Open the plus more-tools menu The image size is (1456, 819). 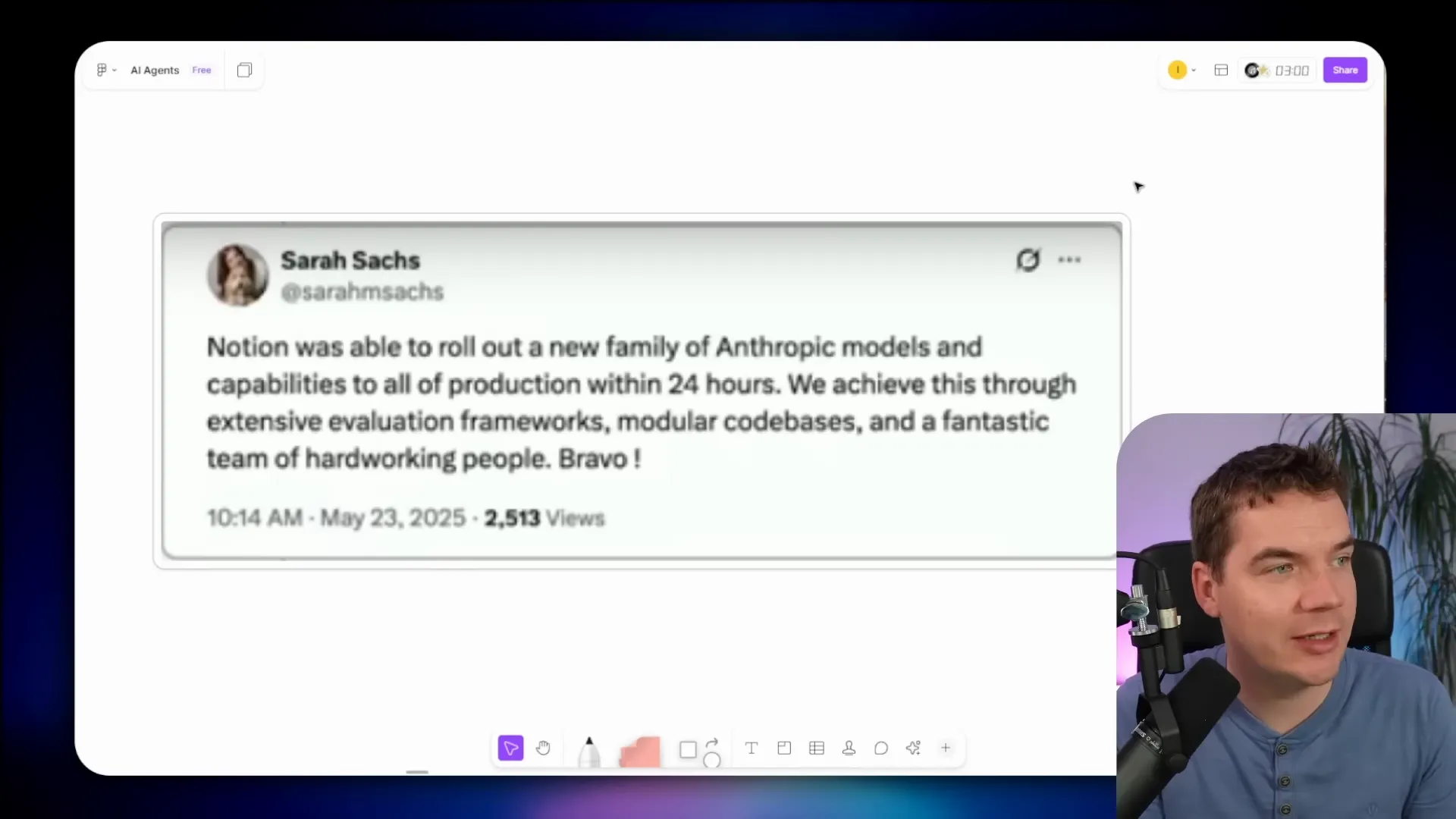tap(946, 748)
